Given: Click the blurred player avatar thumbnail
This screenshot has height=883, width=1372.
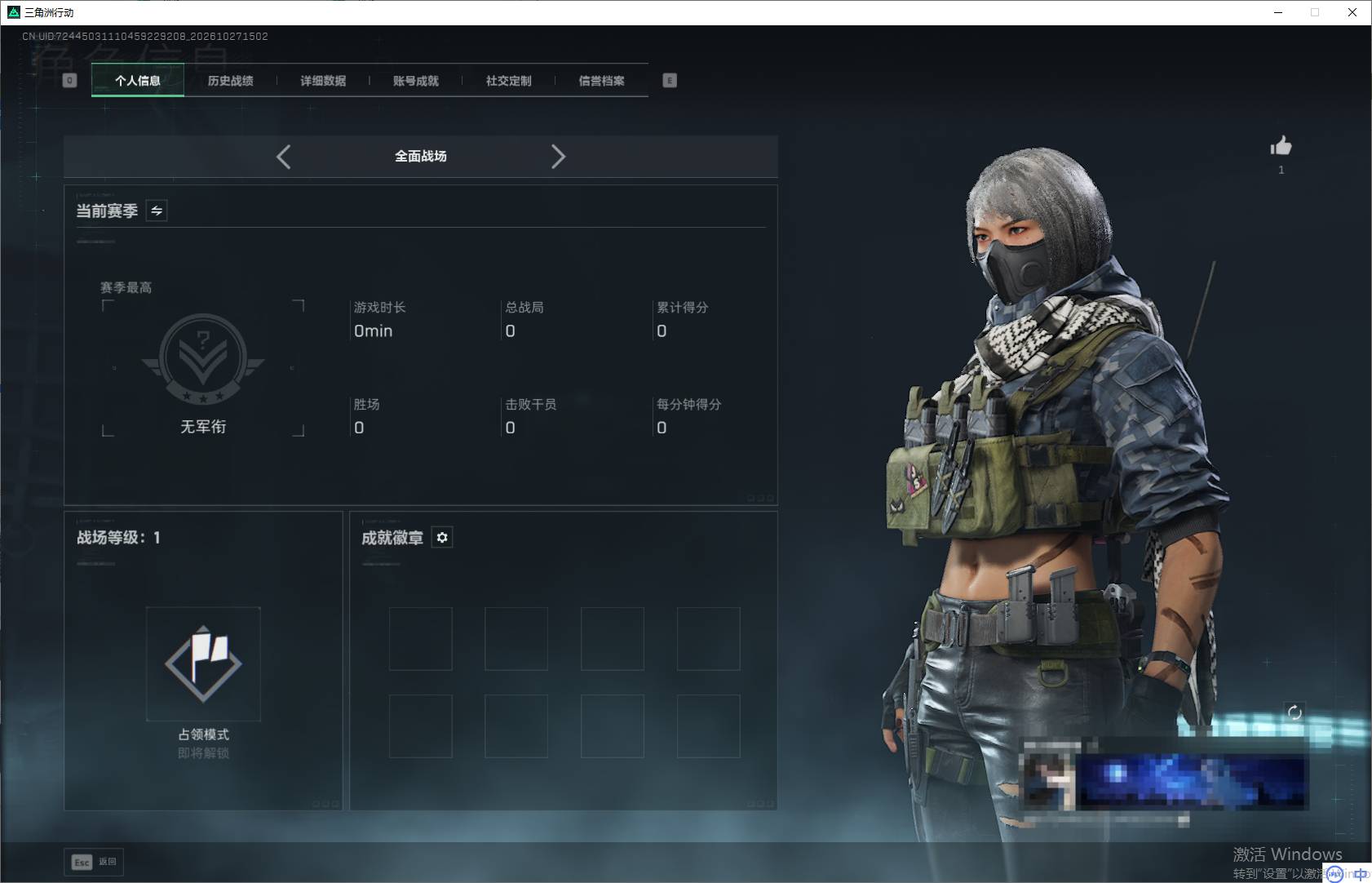Looking at the screenshot, I should tap(1049, 781).
